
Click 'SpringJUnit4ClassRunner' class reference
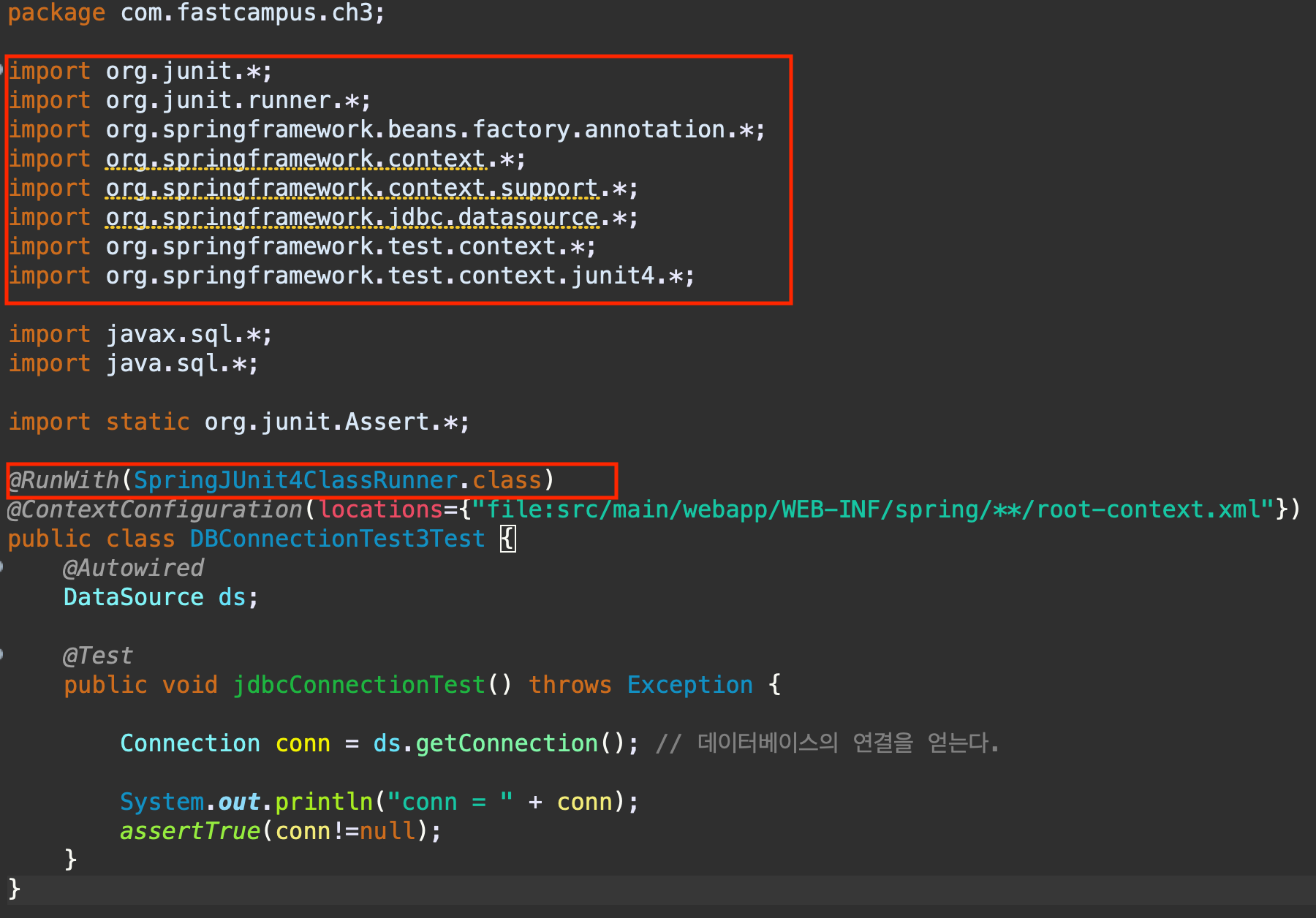[295, 481]
